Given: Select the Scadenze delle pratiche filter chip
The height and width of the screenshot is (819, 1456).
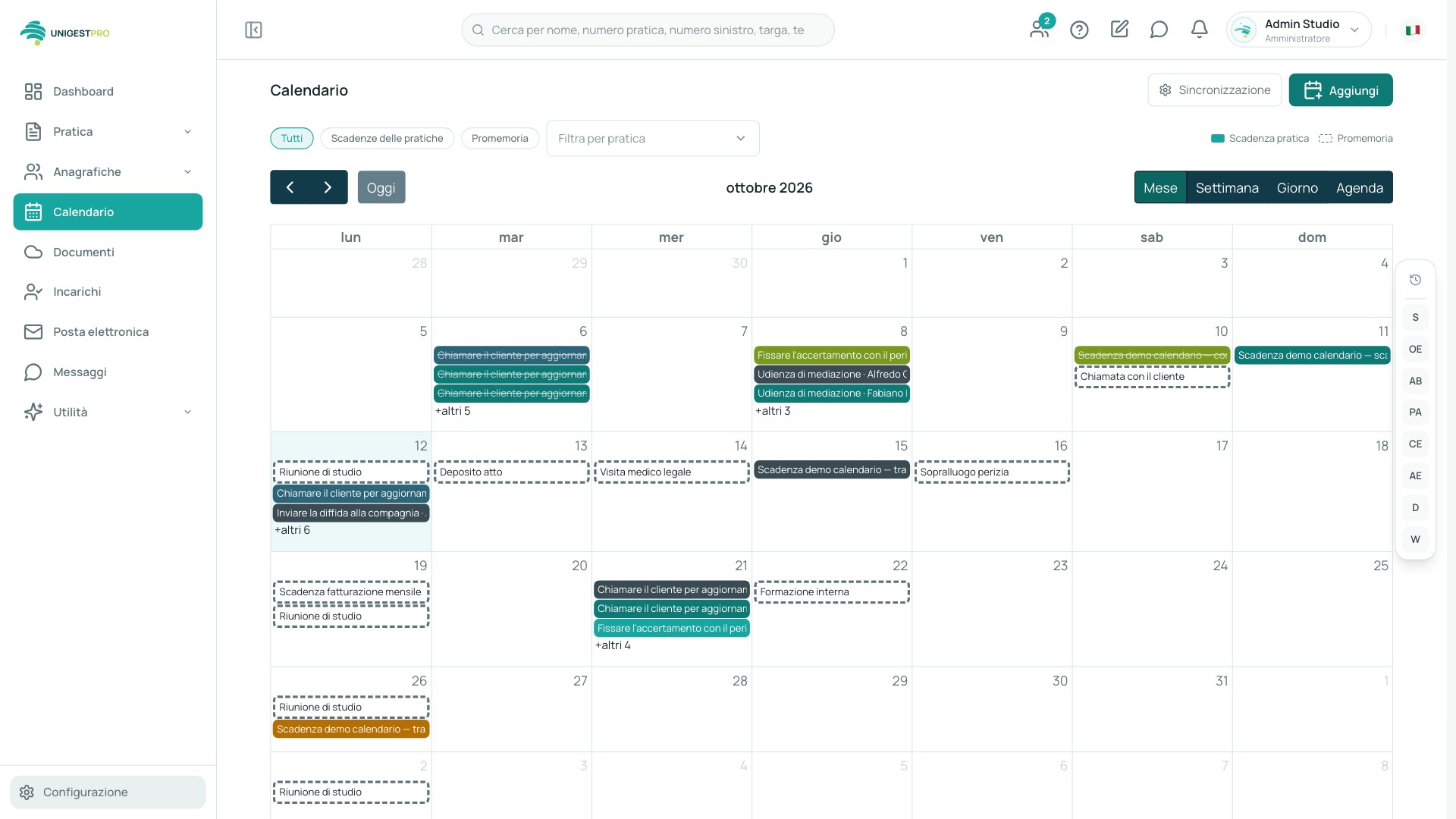Looking at the screenshot, I should (x=387, y=138).
